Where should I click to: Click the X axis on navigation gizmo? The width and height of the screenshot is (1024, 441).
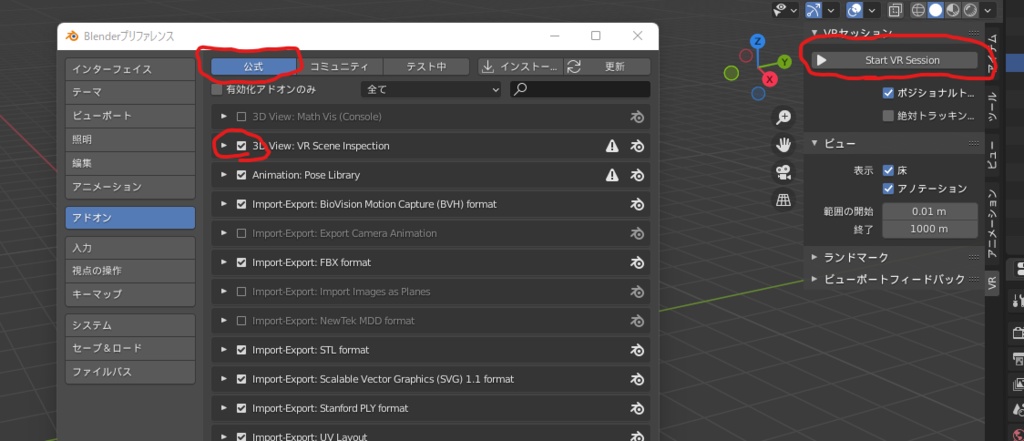pos(771,80)
